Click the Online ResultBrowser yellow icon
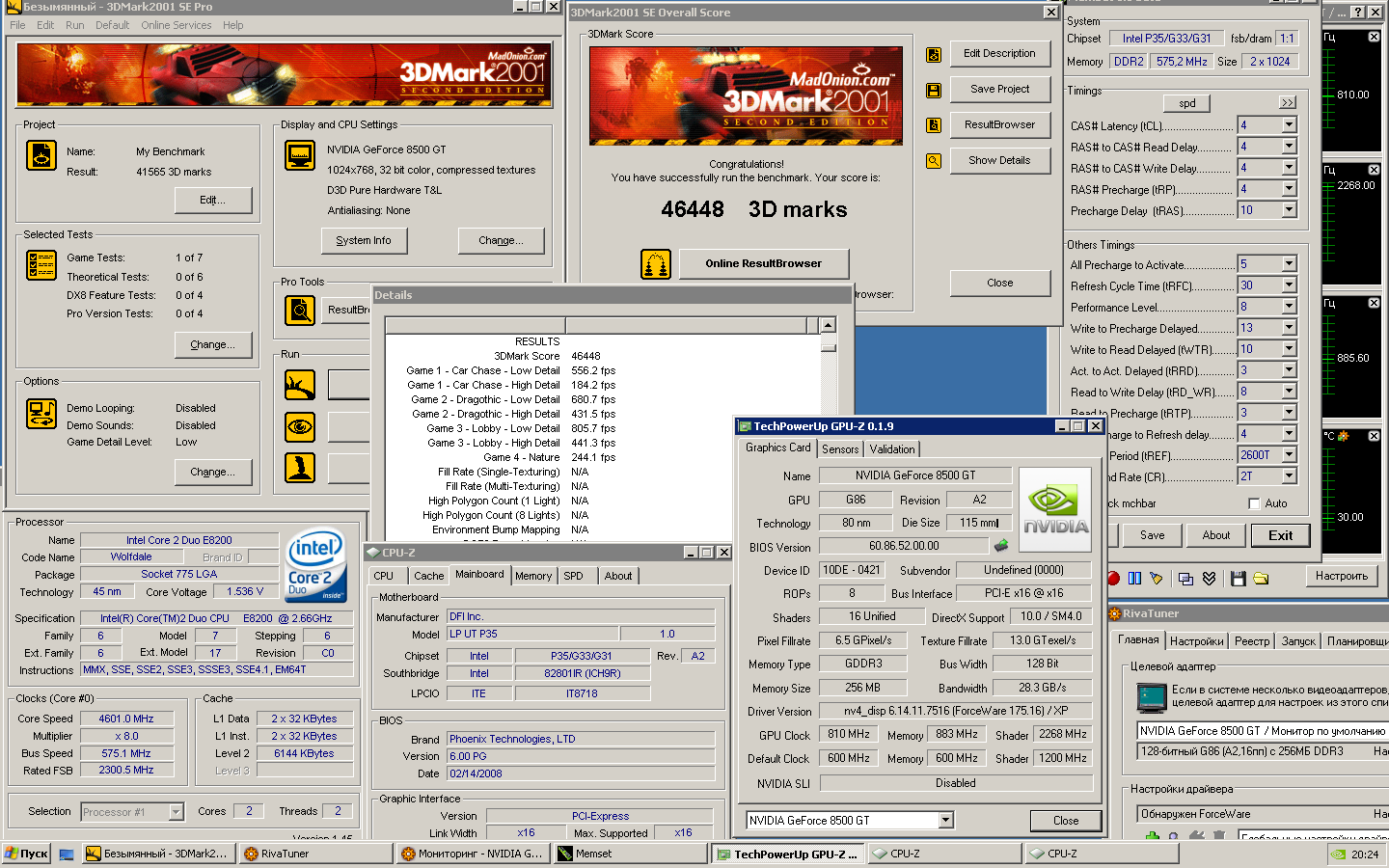 656,264
